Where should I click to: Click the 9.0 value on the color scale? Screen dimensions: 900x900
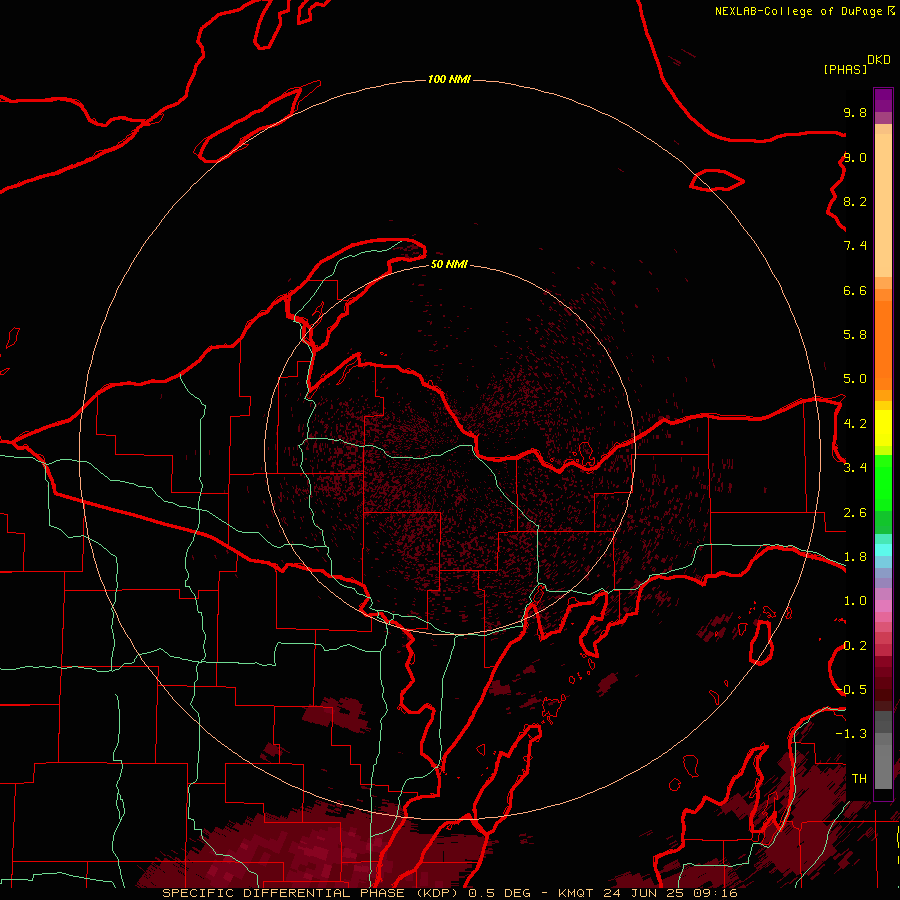(855, 157)
